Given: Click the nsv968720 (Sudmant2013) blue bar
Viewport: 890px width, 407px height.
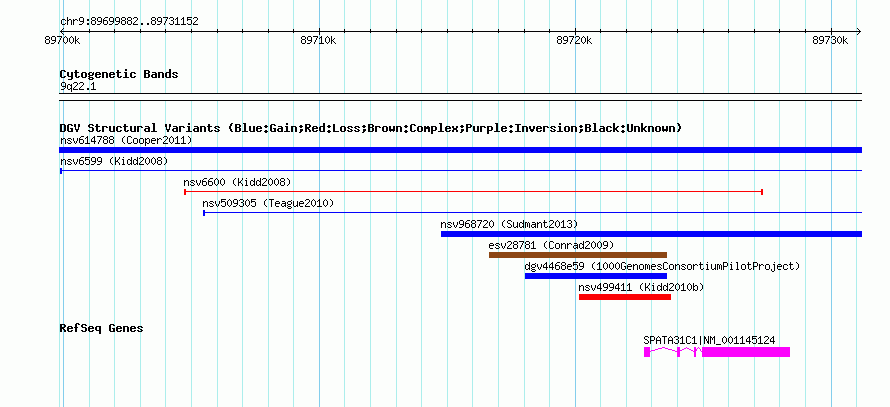Looking at the screenshot, I should pos(651,234).
